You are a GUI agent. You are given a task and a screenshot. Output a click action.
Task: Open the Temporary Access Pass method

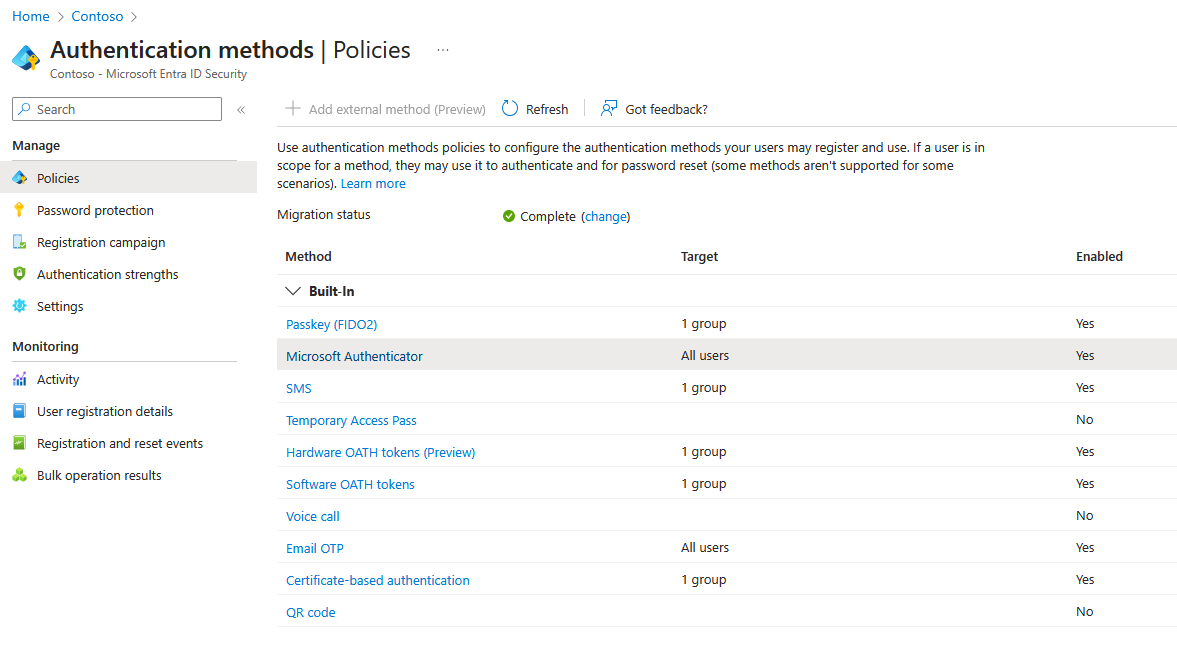click(x=351, y=420)
